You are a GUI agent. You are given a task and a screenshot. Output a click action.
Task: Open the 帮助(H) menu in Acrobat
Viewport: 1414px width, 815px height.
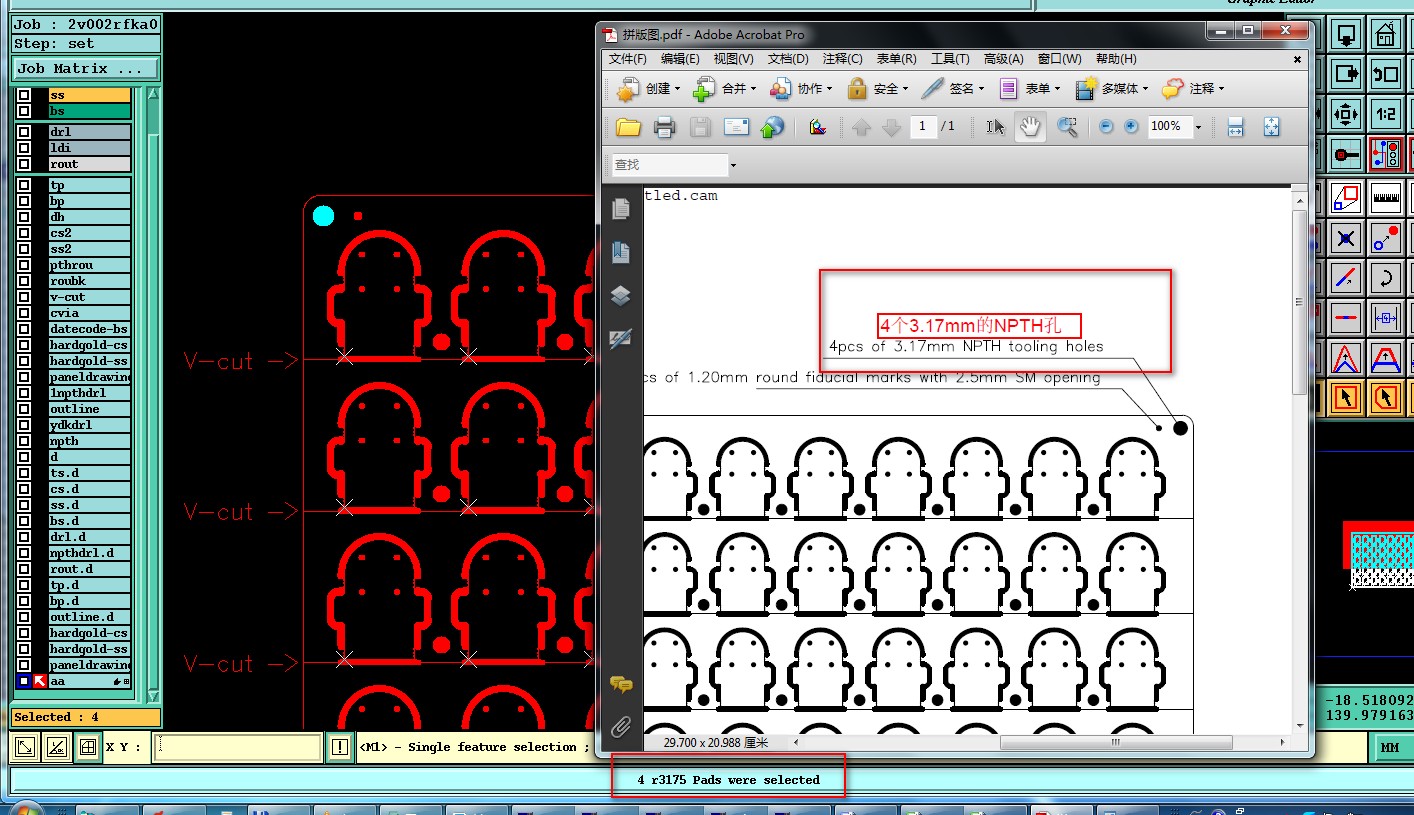coord(1116,59)
